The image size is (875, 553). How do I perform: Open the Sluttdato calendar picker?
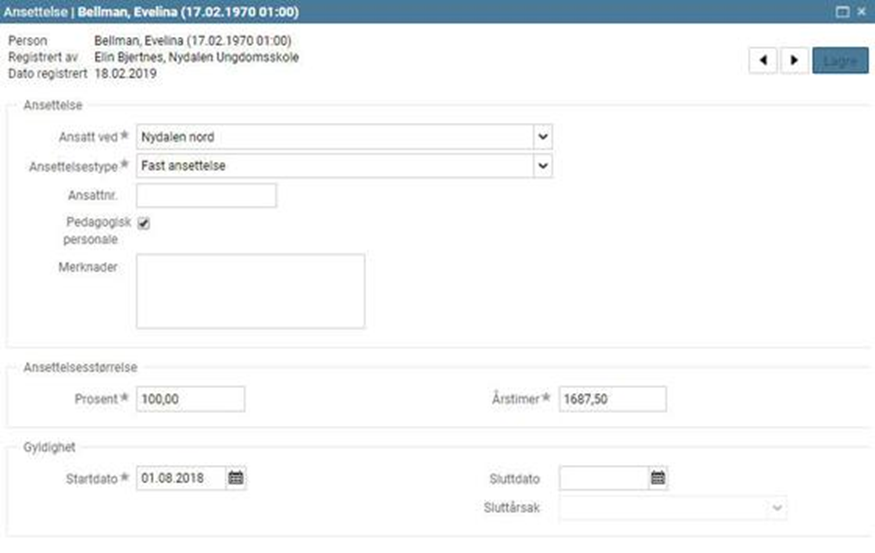pos(658,478)
